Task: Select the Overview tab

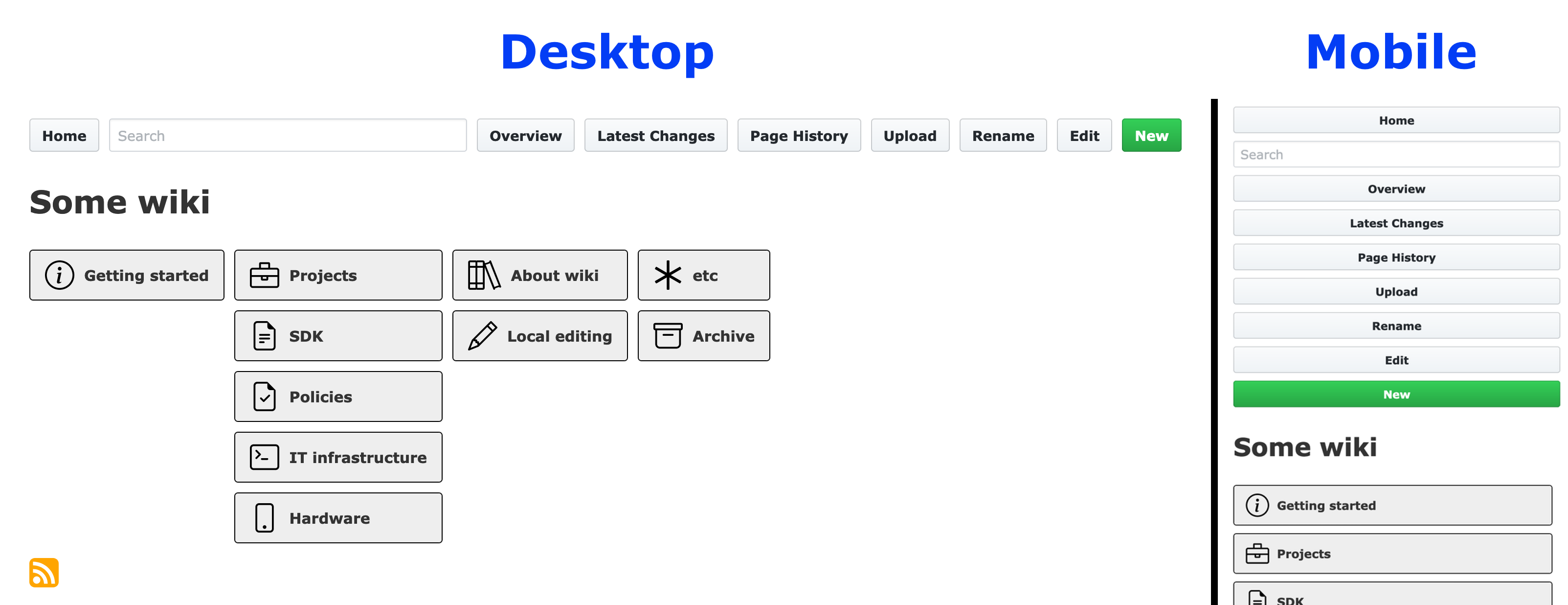Action: 525,136
